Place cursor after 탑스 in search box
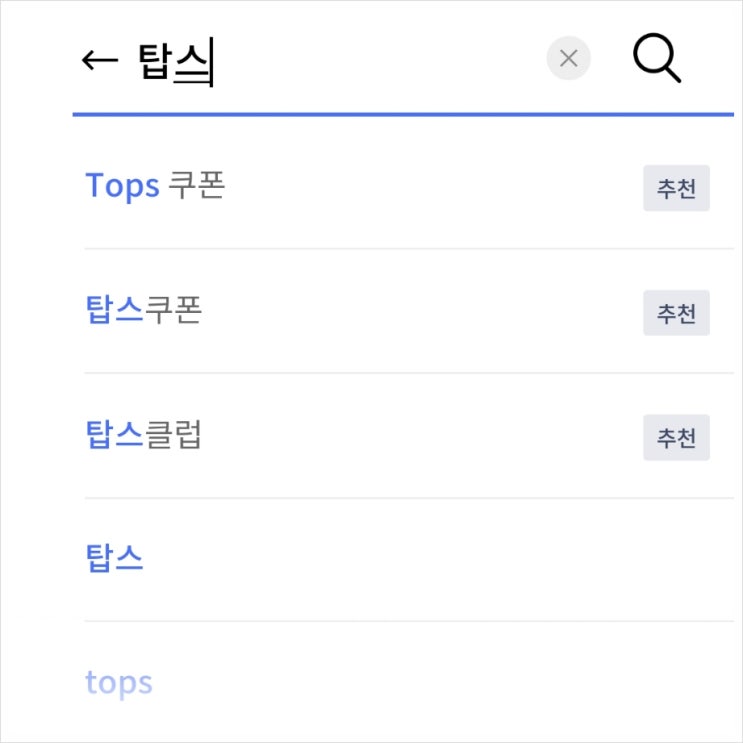 [x=212, y=62]
